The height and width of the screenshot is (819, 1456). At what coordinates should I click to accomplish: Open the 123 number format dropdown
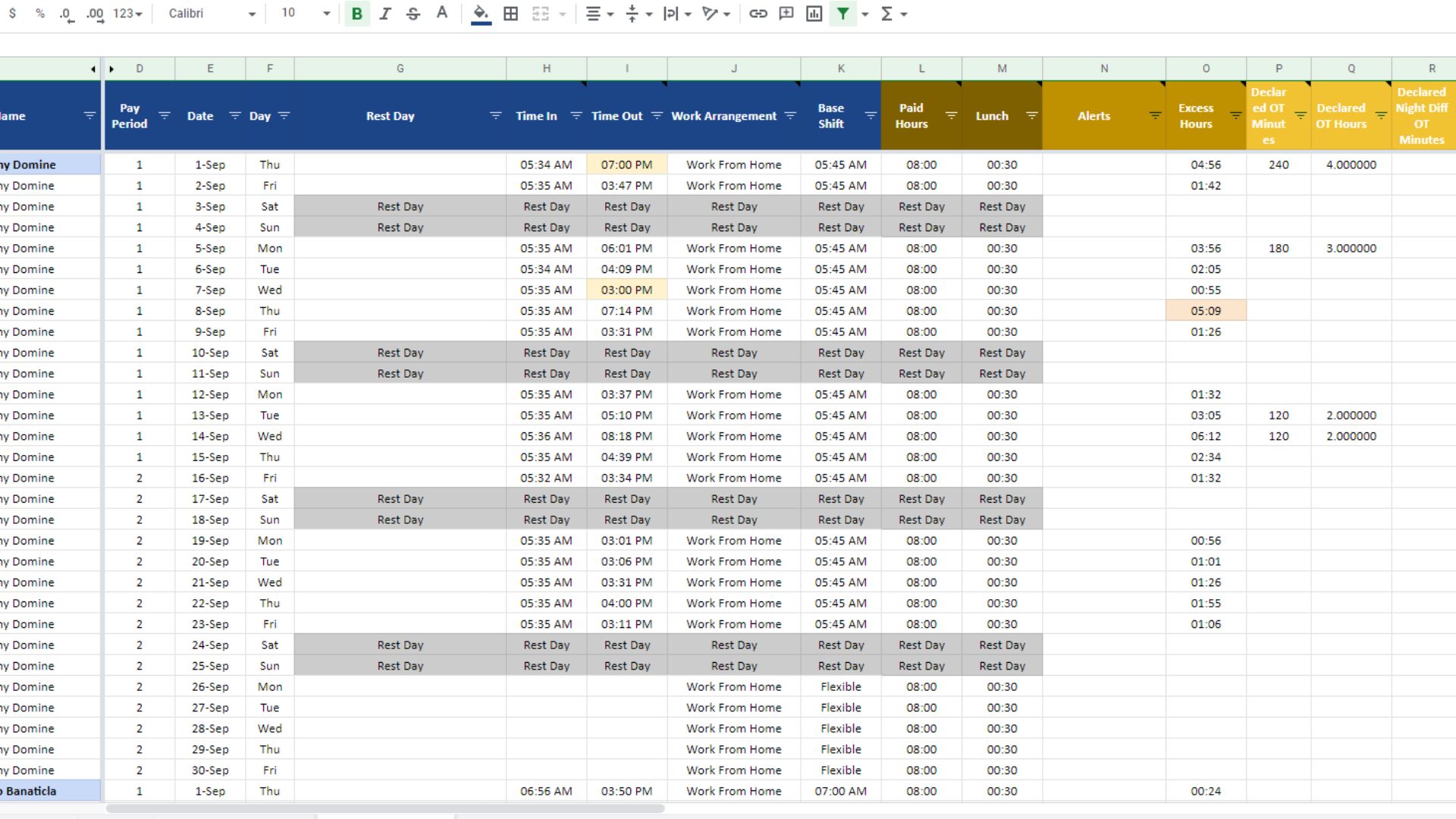pyautogui.click(x=127, y=14)
